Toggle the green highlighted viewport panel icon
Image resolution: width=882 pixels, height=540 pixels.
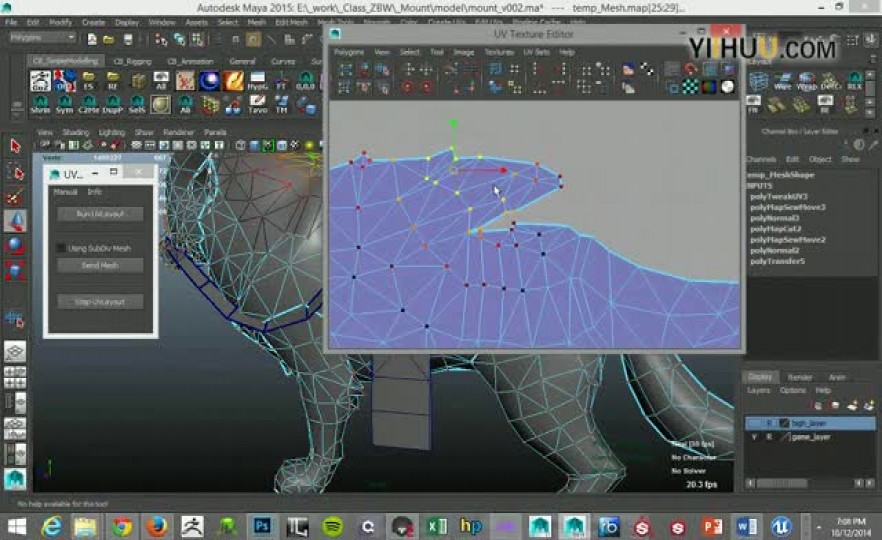268,146
